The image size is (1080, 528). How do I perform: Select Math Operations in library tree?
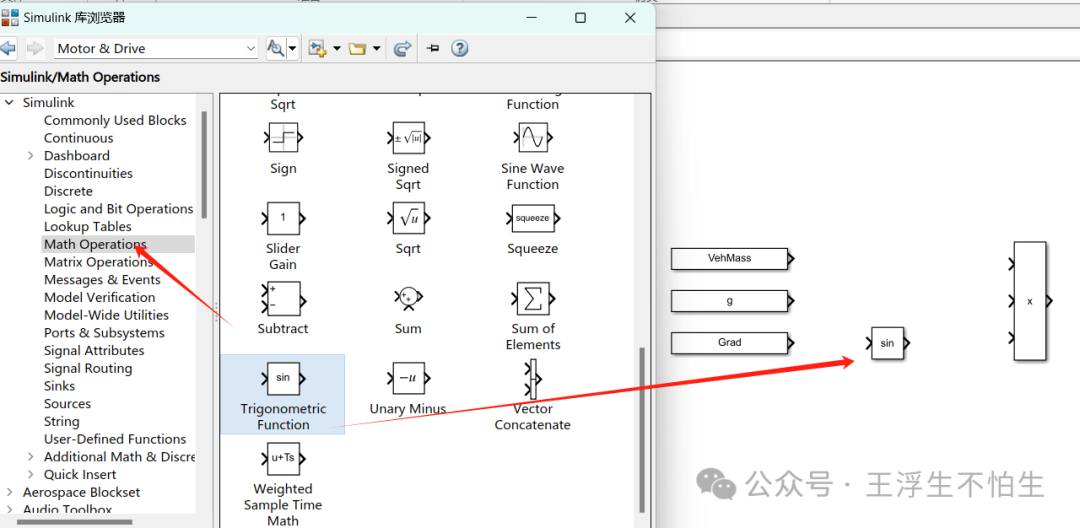[95, 244]
